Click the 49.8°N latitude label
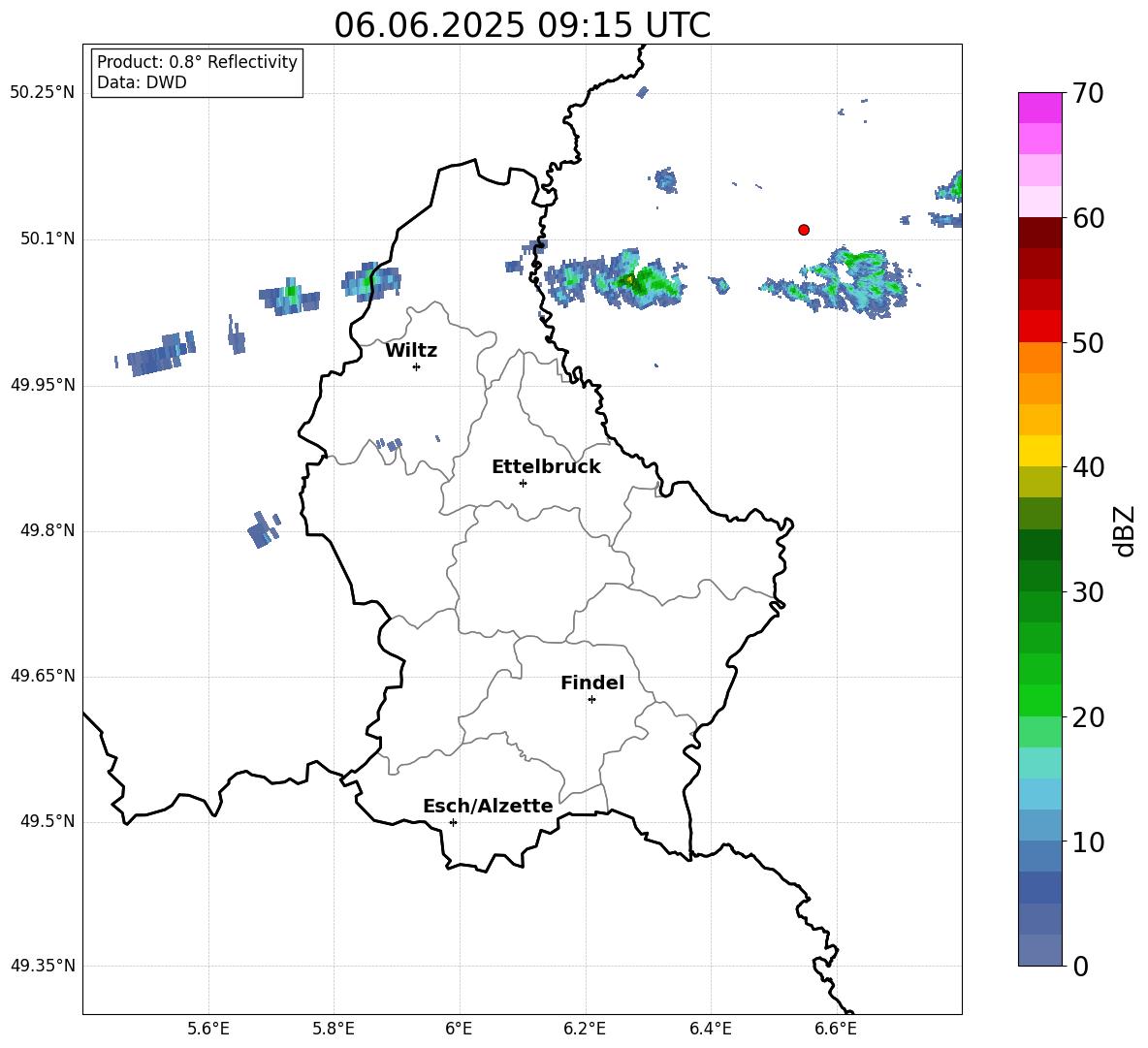This screenshot has width=1148, height=1048. [48, 530]
